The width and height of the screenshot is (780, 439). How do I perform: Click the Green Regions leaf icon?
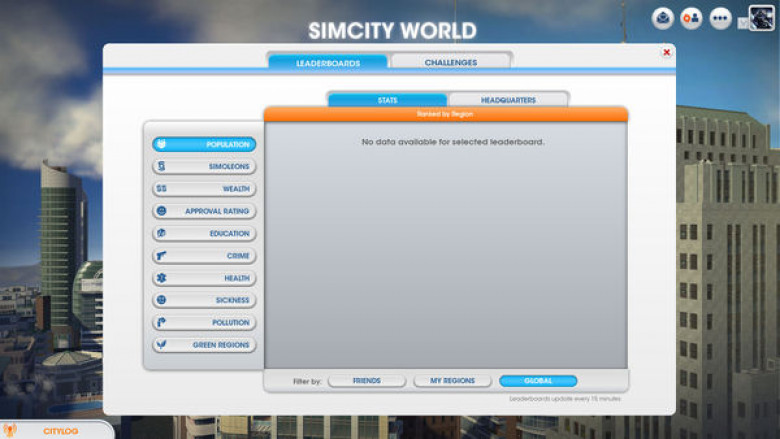coord(161,344)
